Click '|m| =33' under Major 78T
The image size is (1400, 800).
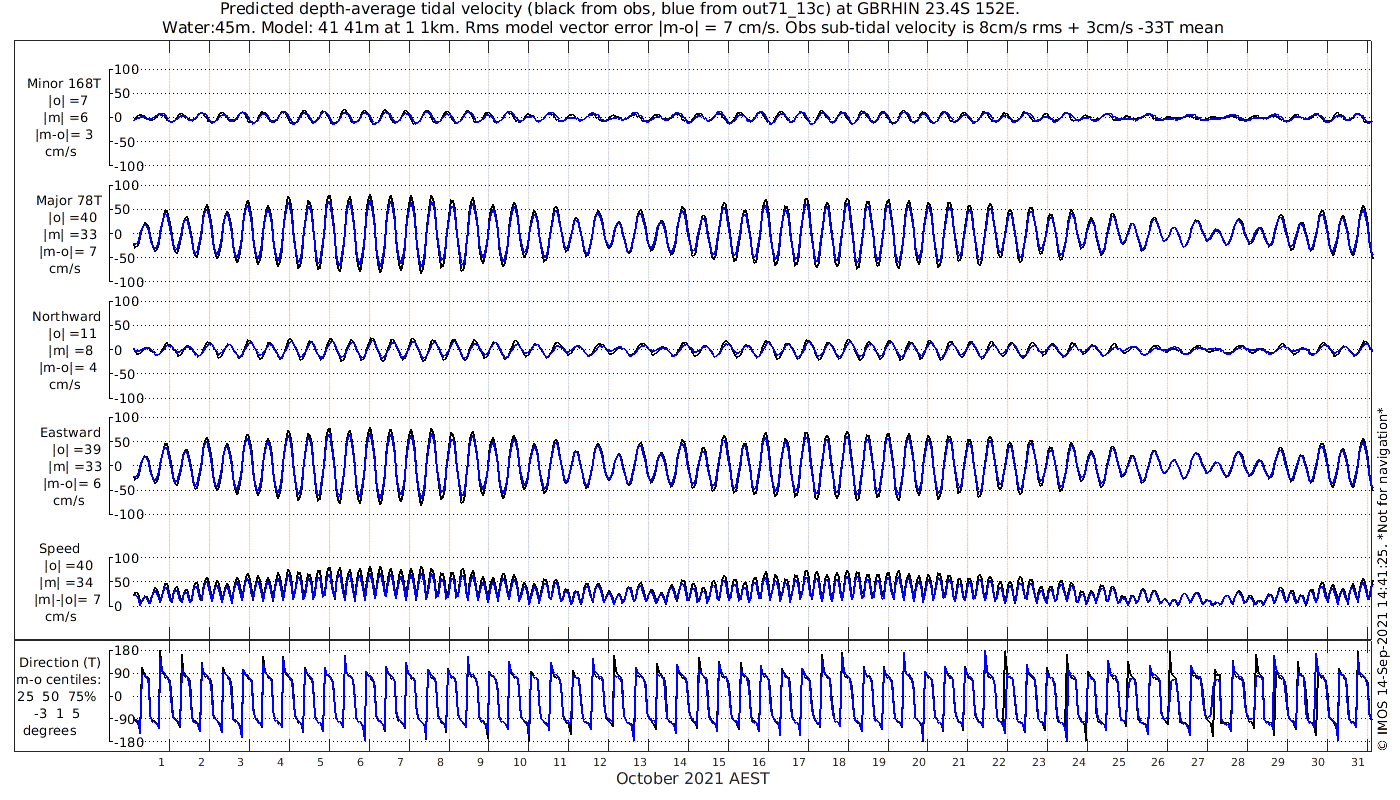[68, 235]
